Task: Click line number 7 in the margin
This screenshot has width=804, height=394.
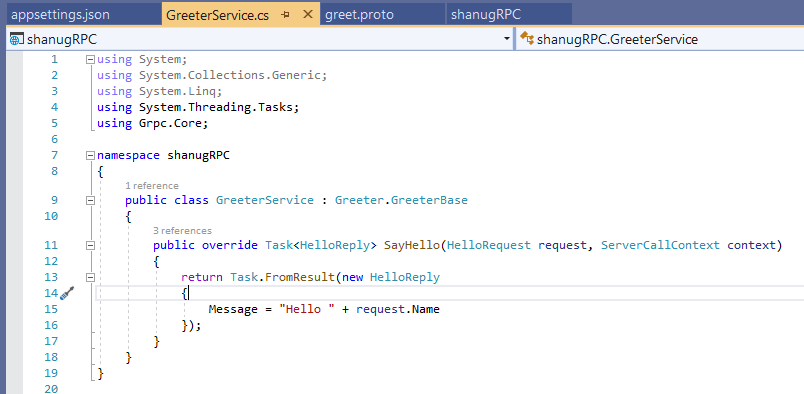Action: click(x=54, y=155)
